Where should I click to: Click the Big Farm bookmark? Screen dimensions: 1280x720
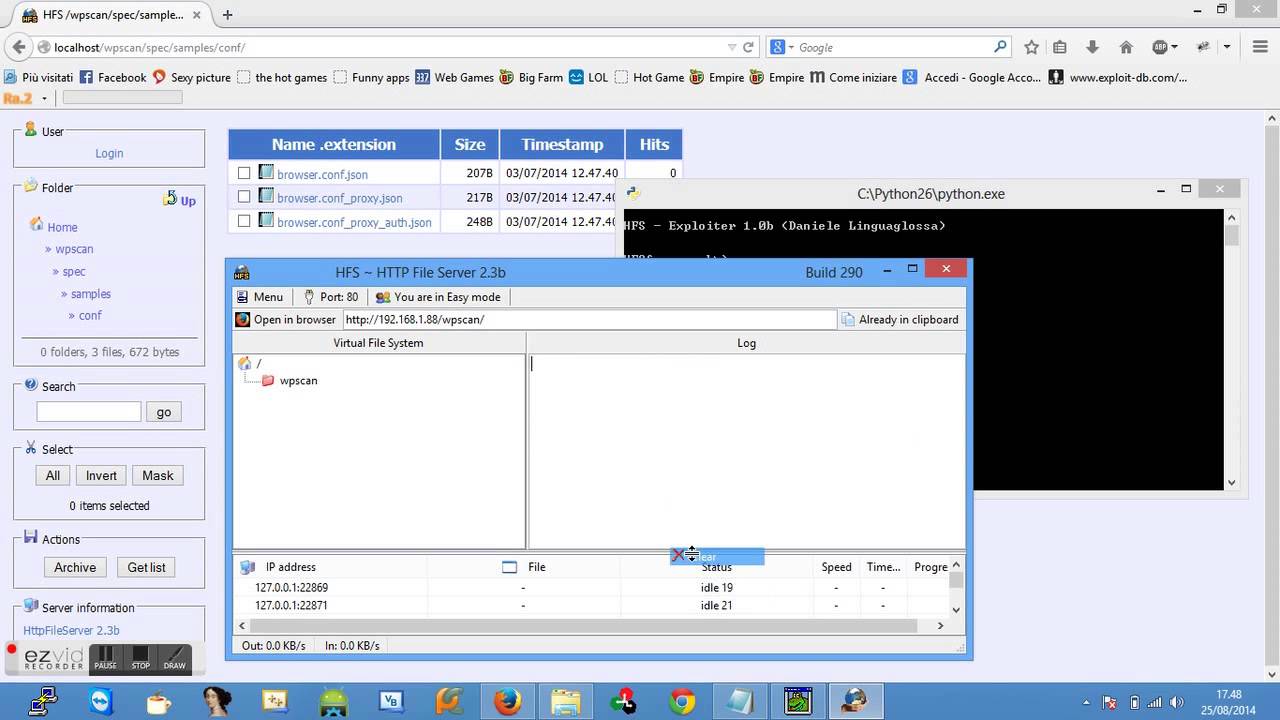point(531,77)
